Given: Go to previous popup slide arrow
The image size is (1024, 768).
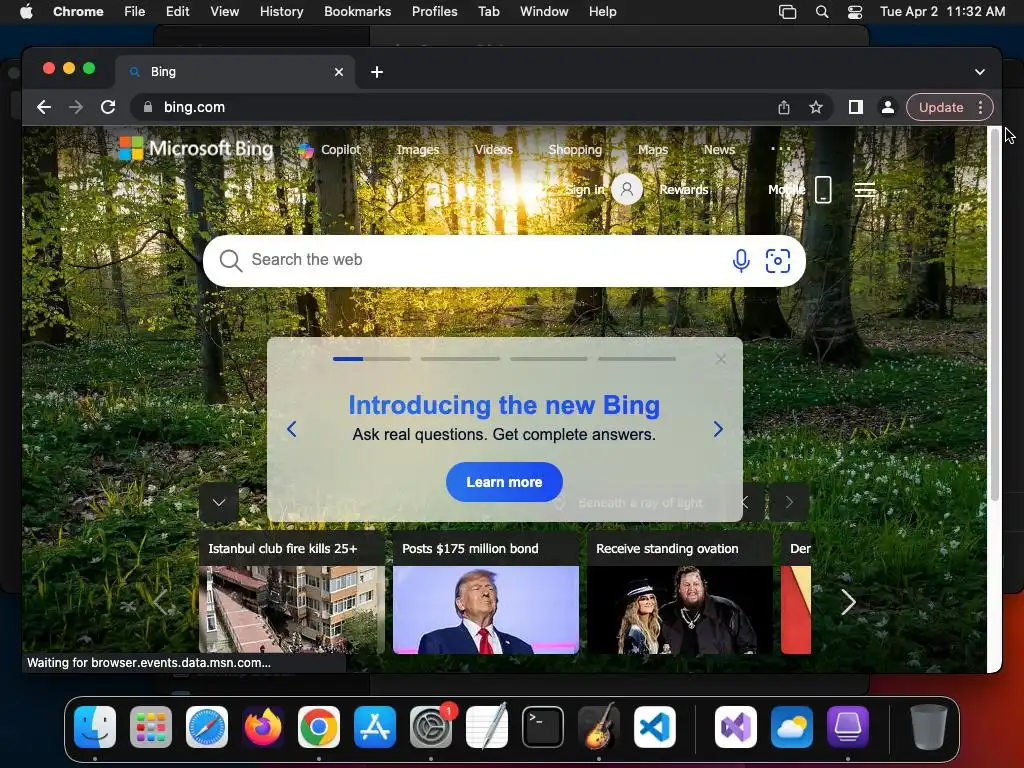Looking at the screenshot, I should pos(292,429).
